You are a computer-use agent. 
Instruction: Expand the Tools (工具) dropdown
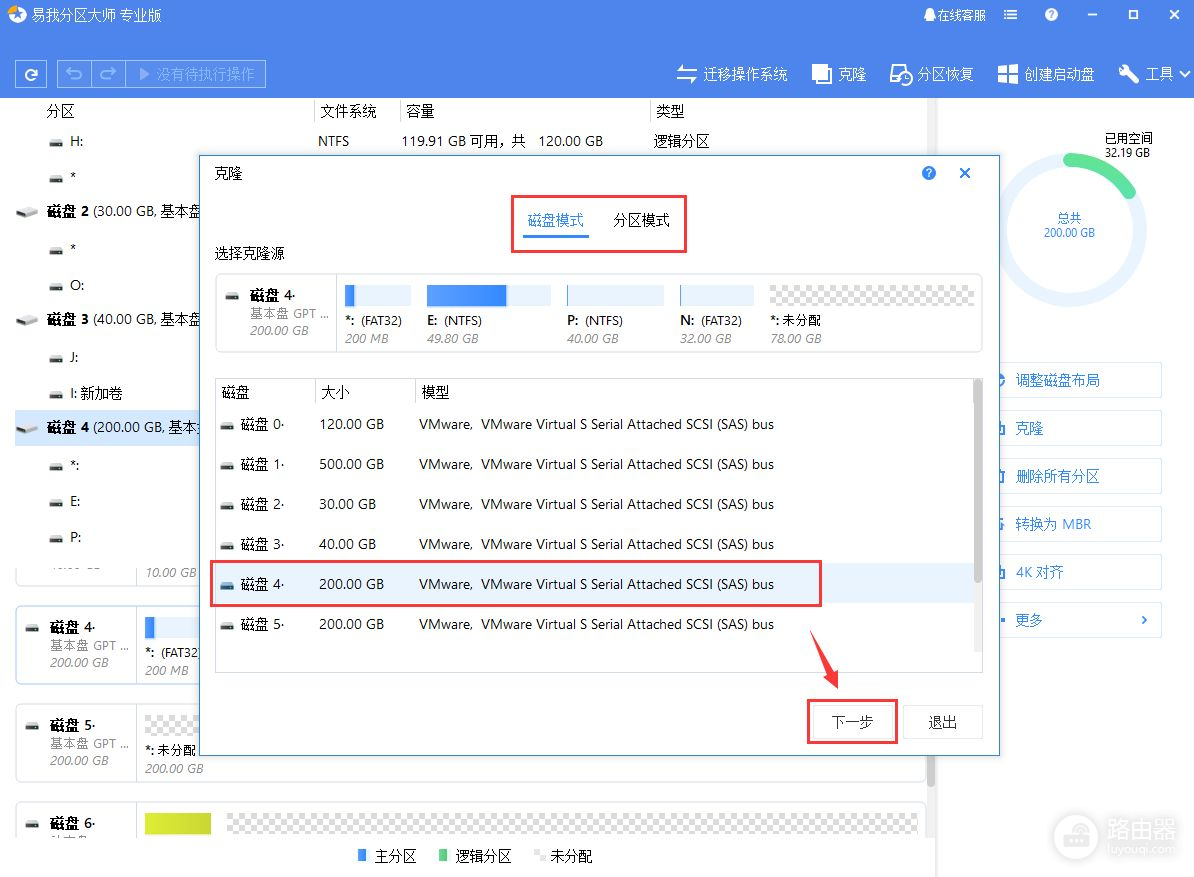[x=1155, y=74]
